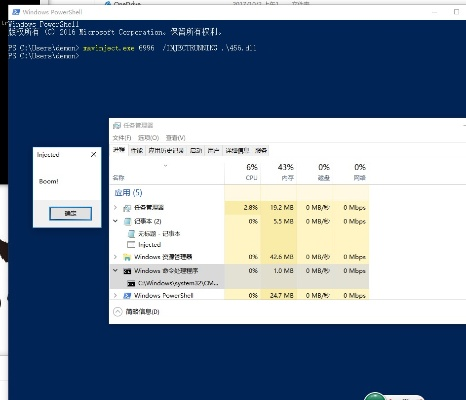
Task: Select the 无标题 - 记事本 child row
Action: (240, 234)
